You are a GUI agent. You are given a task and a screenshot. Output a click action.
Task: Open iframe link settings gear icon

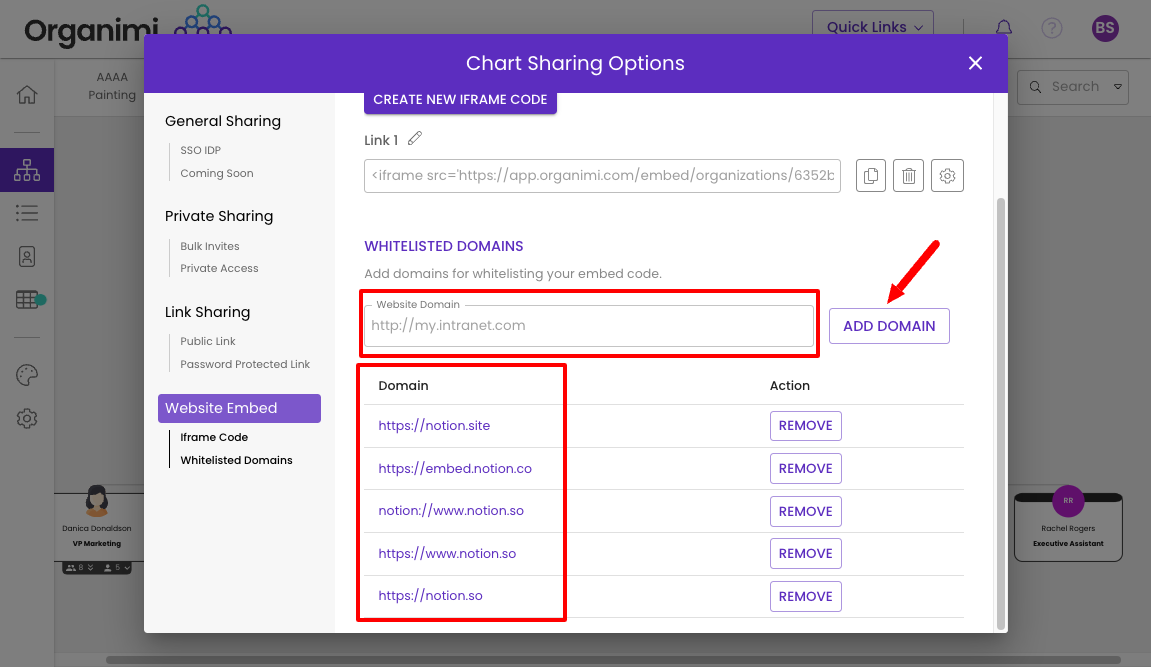point(947,175)
